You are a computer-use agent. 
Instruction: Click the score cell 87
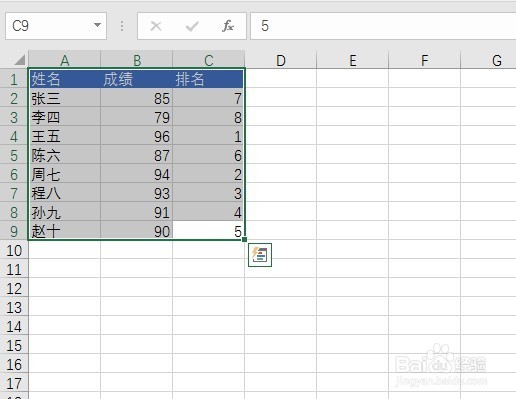click(x=137, y=155)
